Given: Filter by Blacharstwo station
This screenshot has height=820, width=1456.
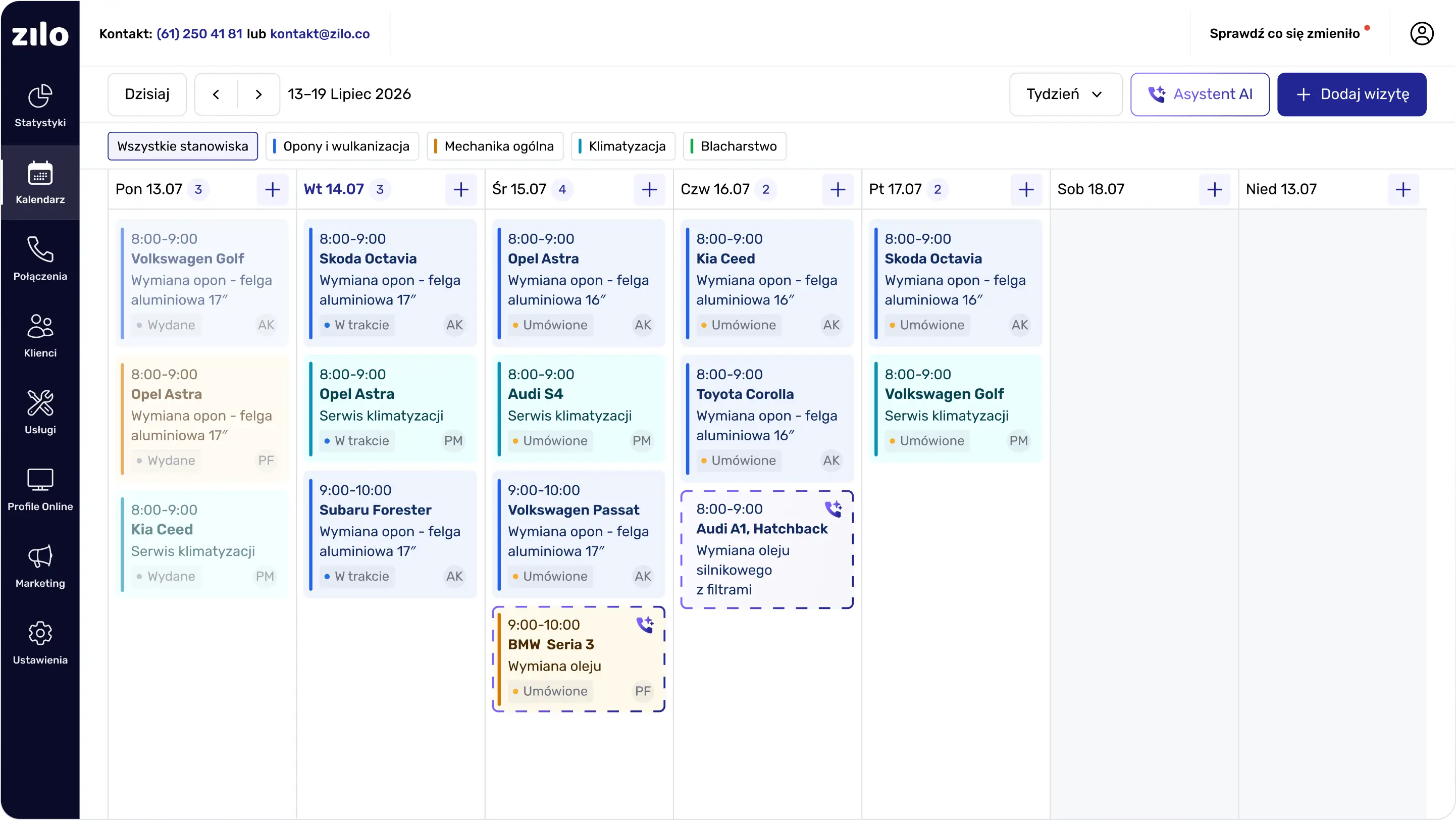Looking at the screenshot, I should tap(734, 146).
